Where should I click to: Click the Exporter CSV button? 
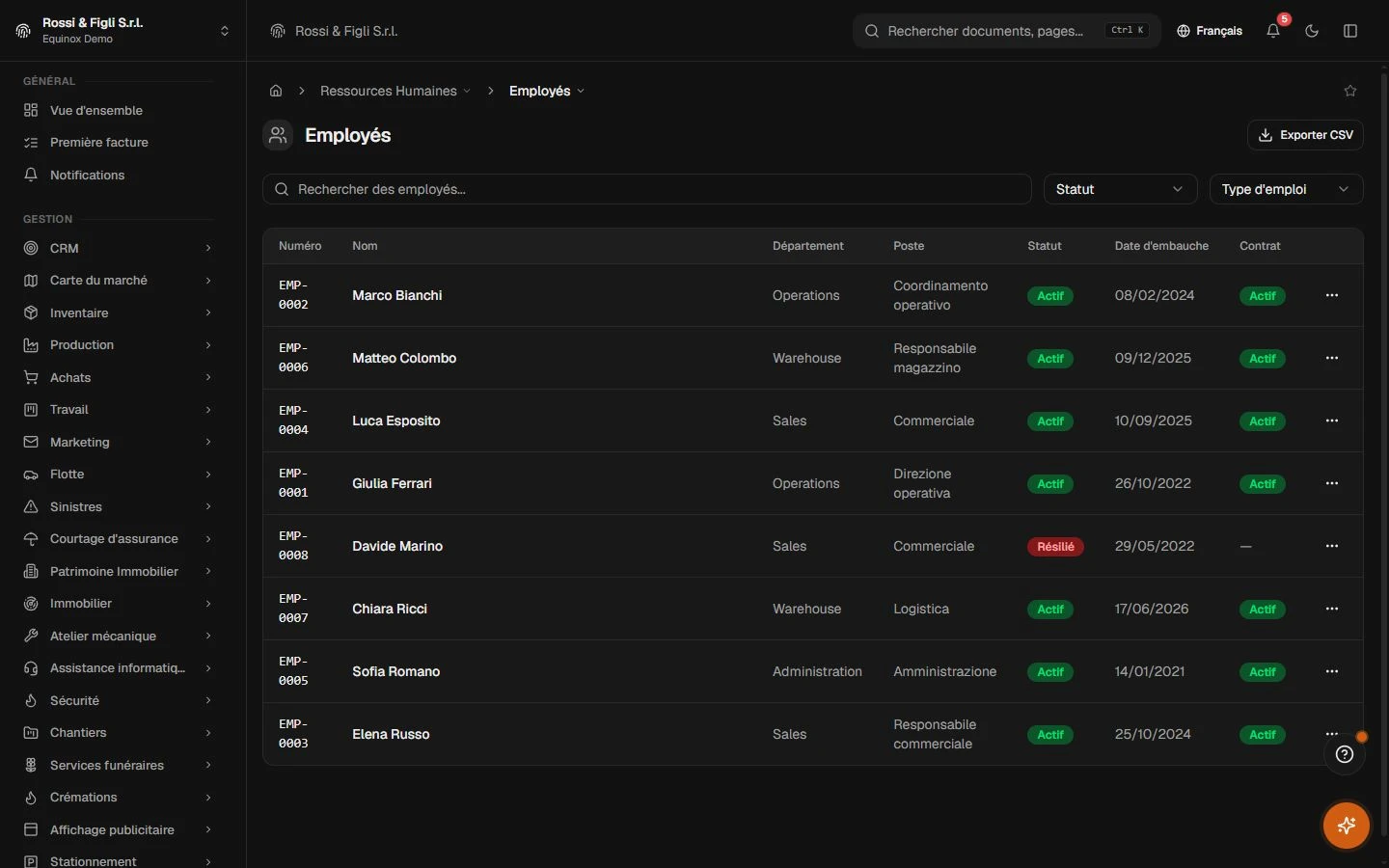(1305, 135)
